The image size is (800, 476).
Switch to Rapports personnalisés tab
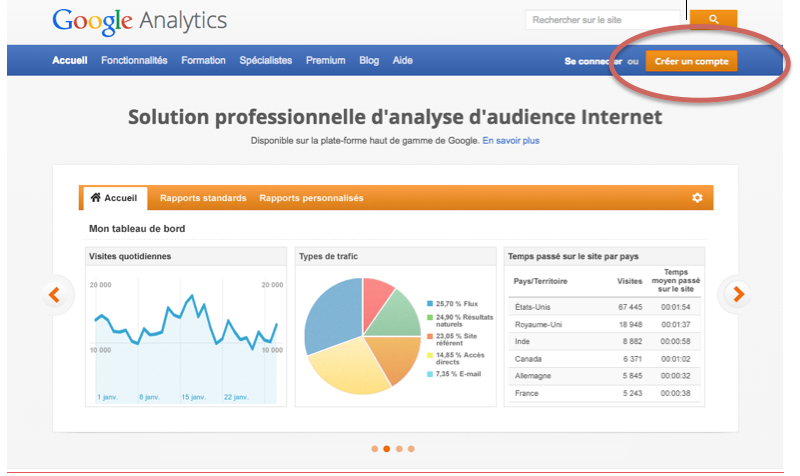311,198
